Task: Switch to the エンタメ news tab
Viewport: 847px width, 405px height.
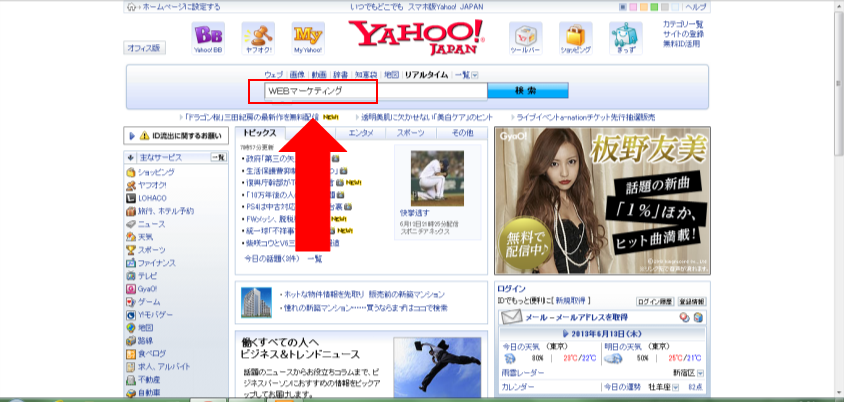Action: click(361, 133)
